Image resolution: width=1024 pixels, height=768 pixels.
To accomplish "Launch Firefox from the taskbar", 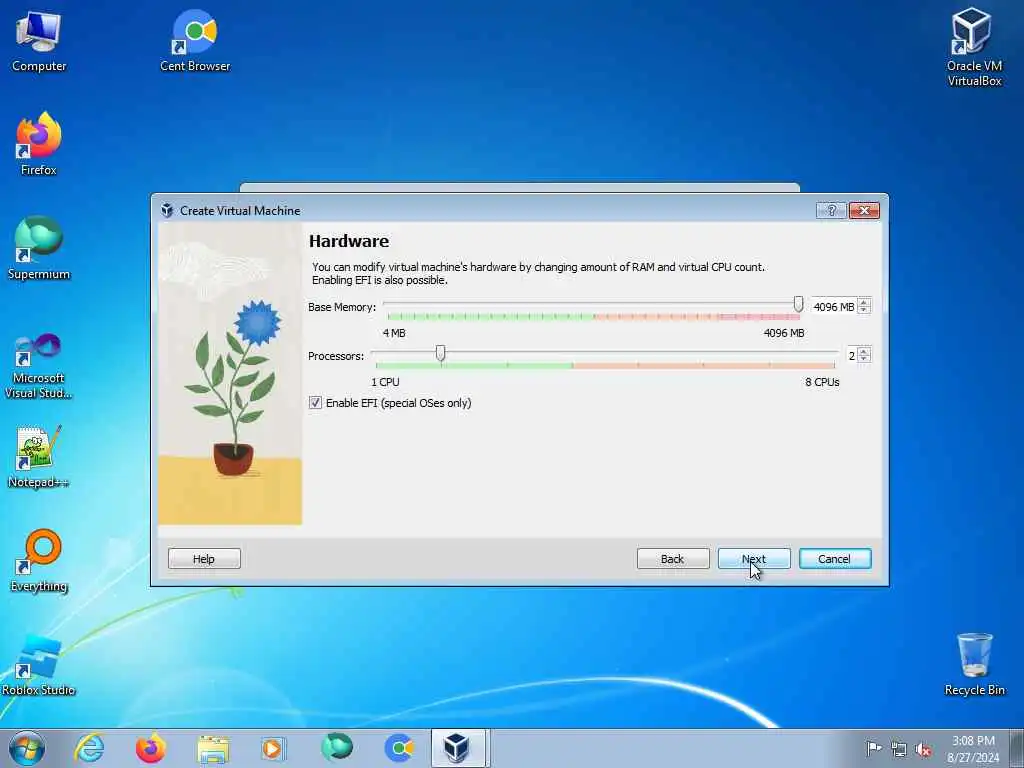I will pos(150,748).
